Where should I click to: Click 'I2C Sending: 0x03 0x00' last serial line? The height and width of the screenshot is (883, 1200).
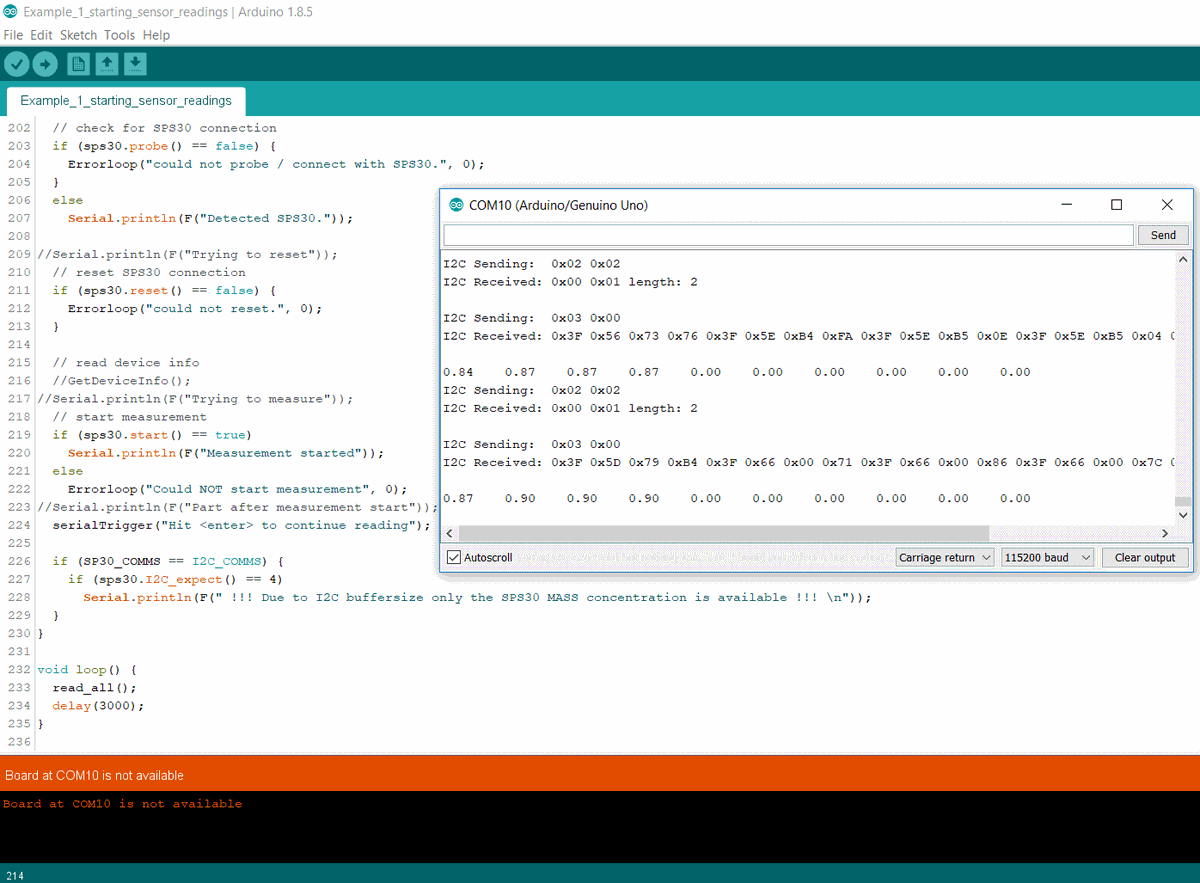[532, 444]
